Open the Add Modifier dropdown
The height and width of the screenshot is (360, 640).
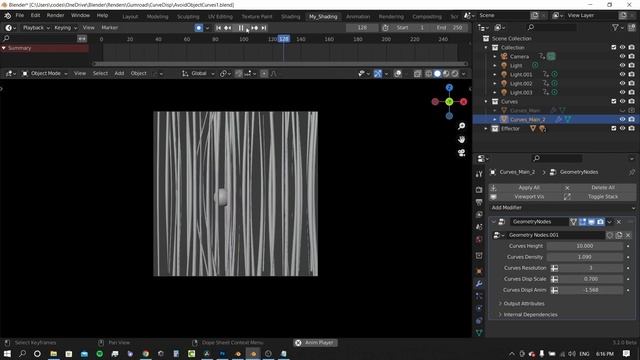click(x=562, y=208)
